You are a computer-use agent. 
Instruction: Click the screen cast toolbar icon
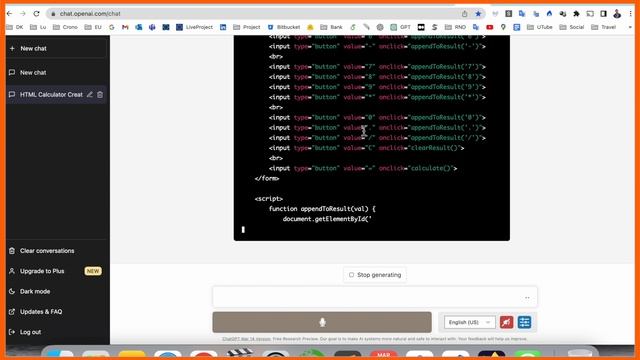click(x=590, y=14)
